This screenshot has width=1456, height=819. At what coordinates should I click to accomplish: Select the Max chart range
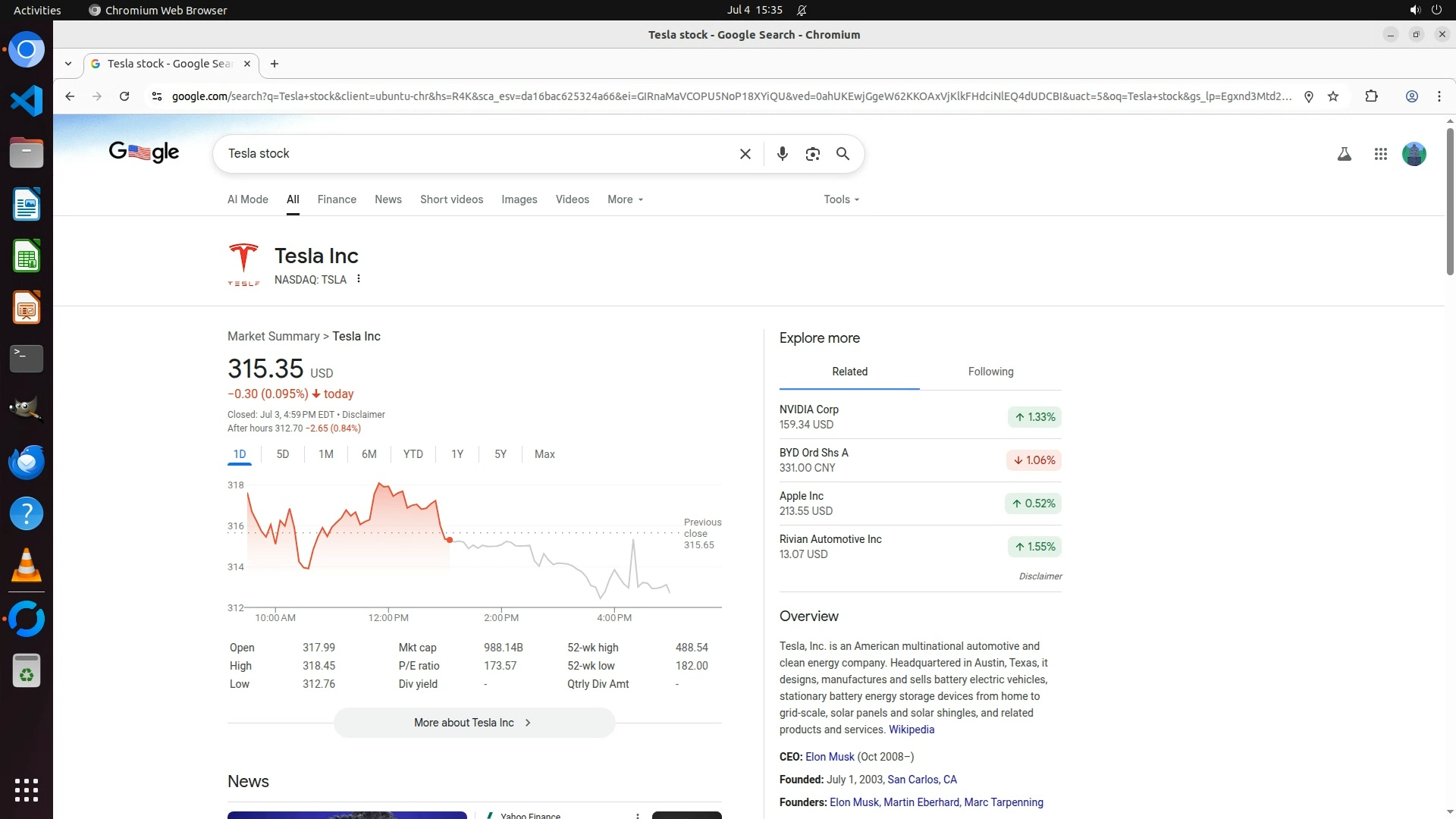tap(544, 454)
